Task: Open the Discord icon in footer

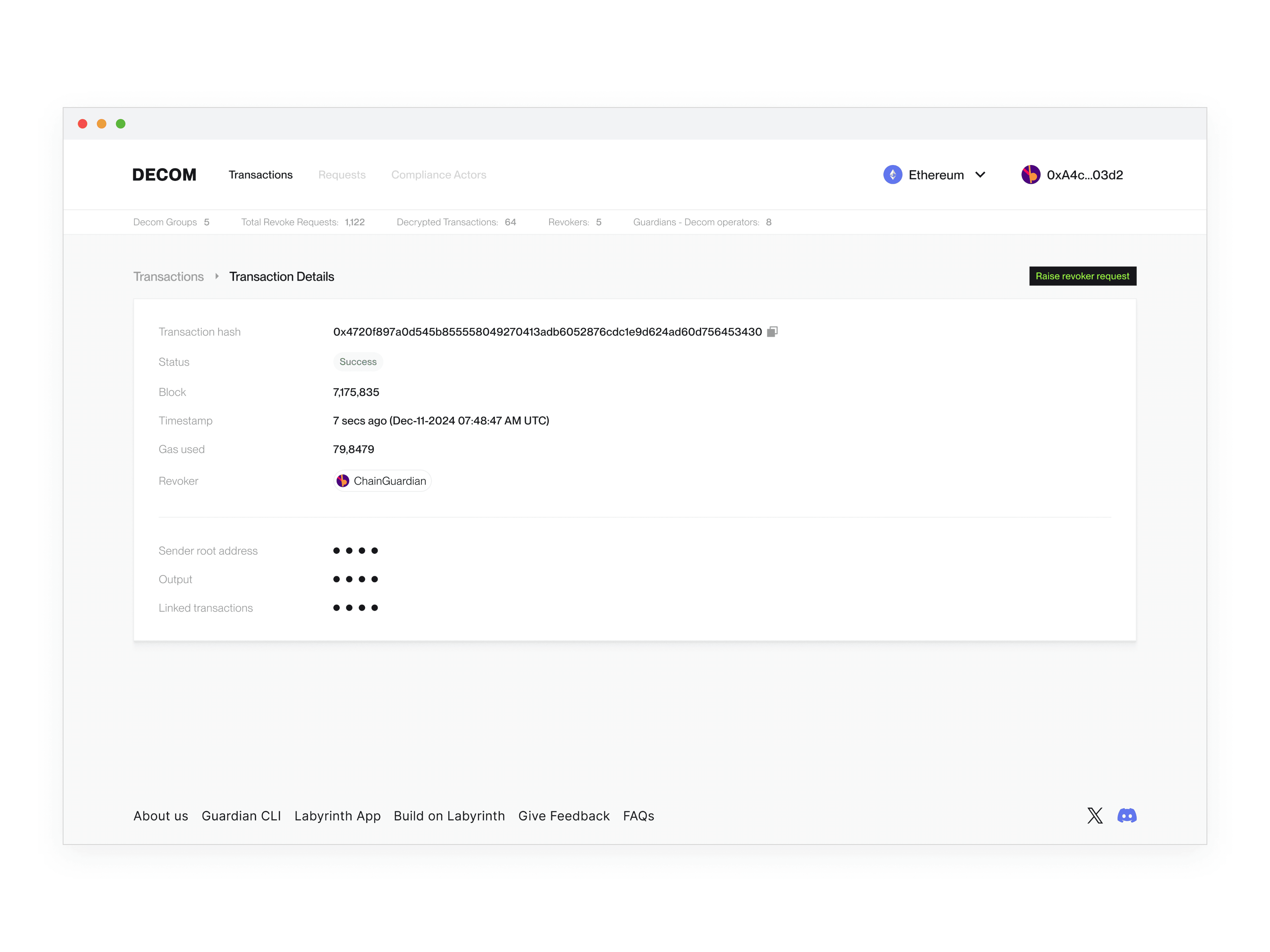Action: 1127,816
